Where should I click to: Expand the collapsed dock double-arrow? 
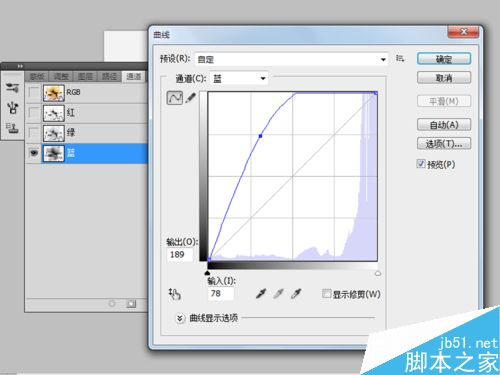(x=20, y=66)
